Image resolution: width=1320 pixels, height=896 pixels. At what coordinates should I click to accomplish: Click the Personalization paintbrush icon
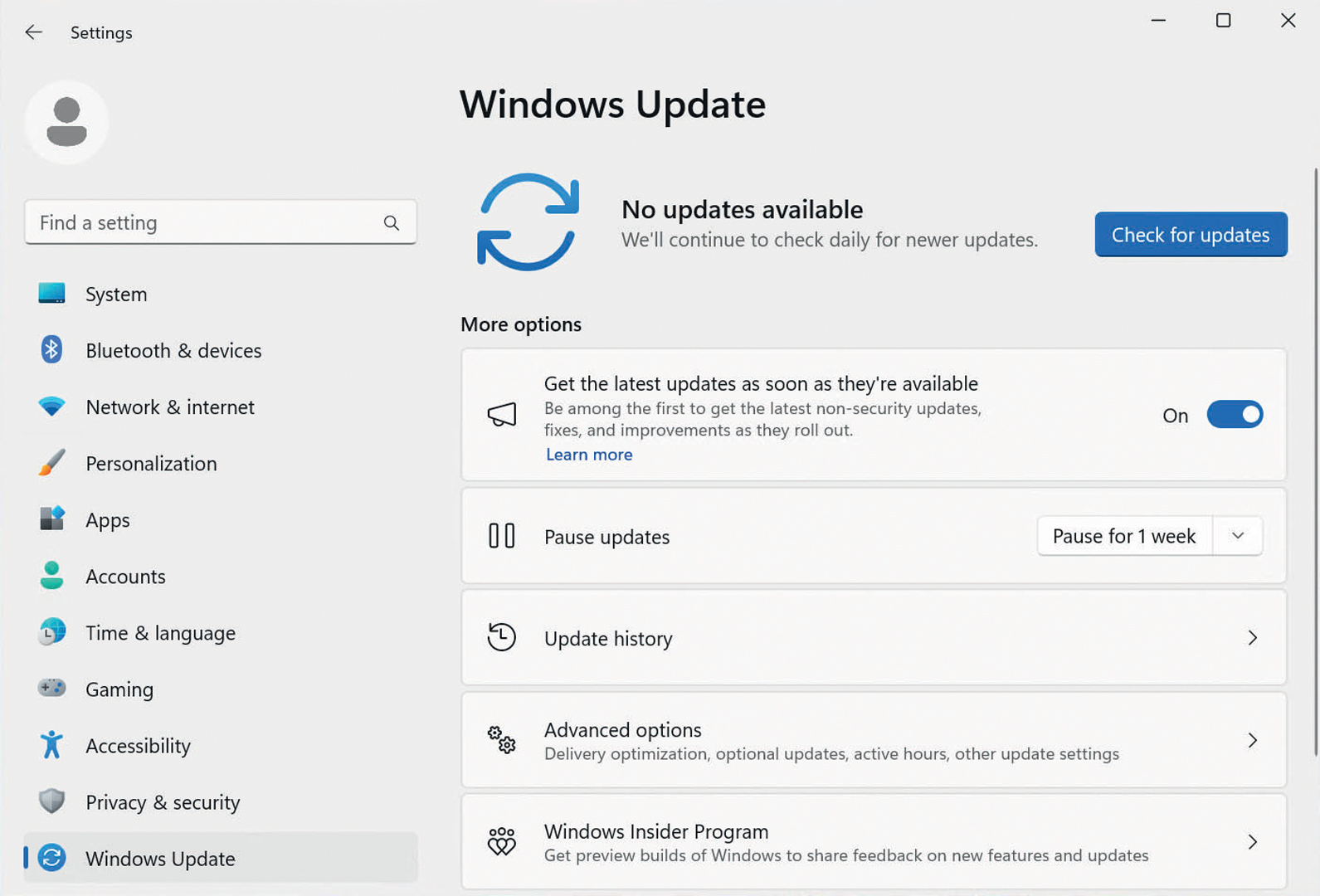51,462
